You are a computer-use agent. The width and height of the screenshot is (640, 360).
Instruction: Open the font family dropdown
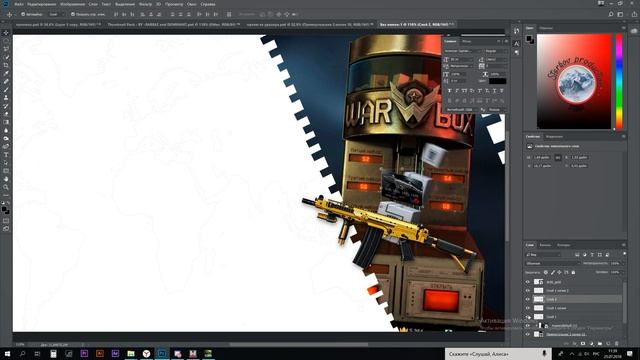click(x=463, y=51)
